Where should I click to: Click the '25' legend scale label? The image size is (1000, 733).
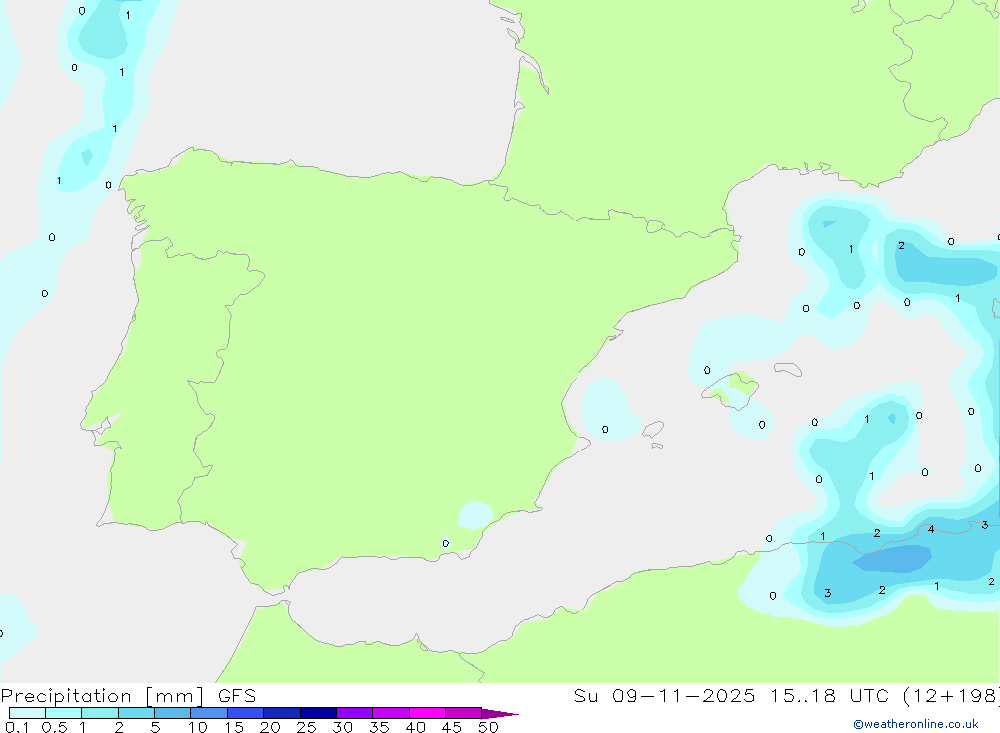[x=307, y=727]
